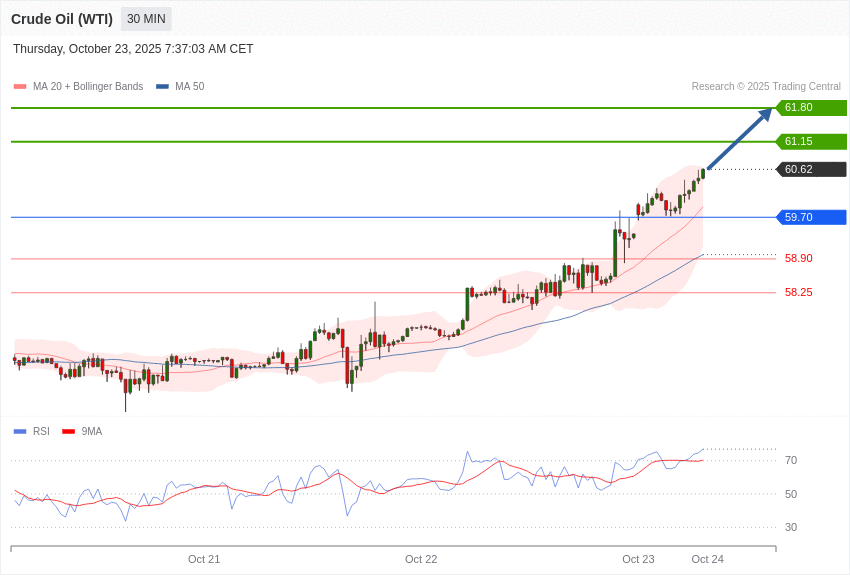850x576 pixels.
Task: Click the 60.62 current price tag
Action: [x=811, y=170]
